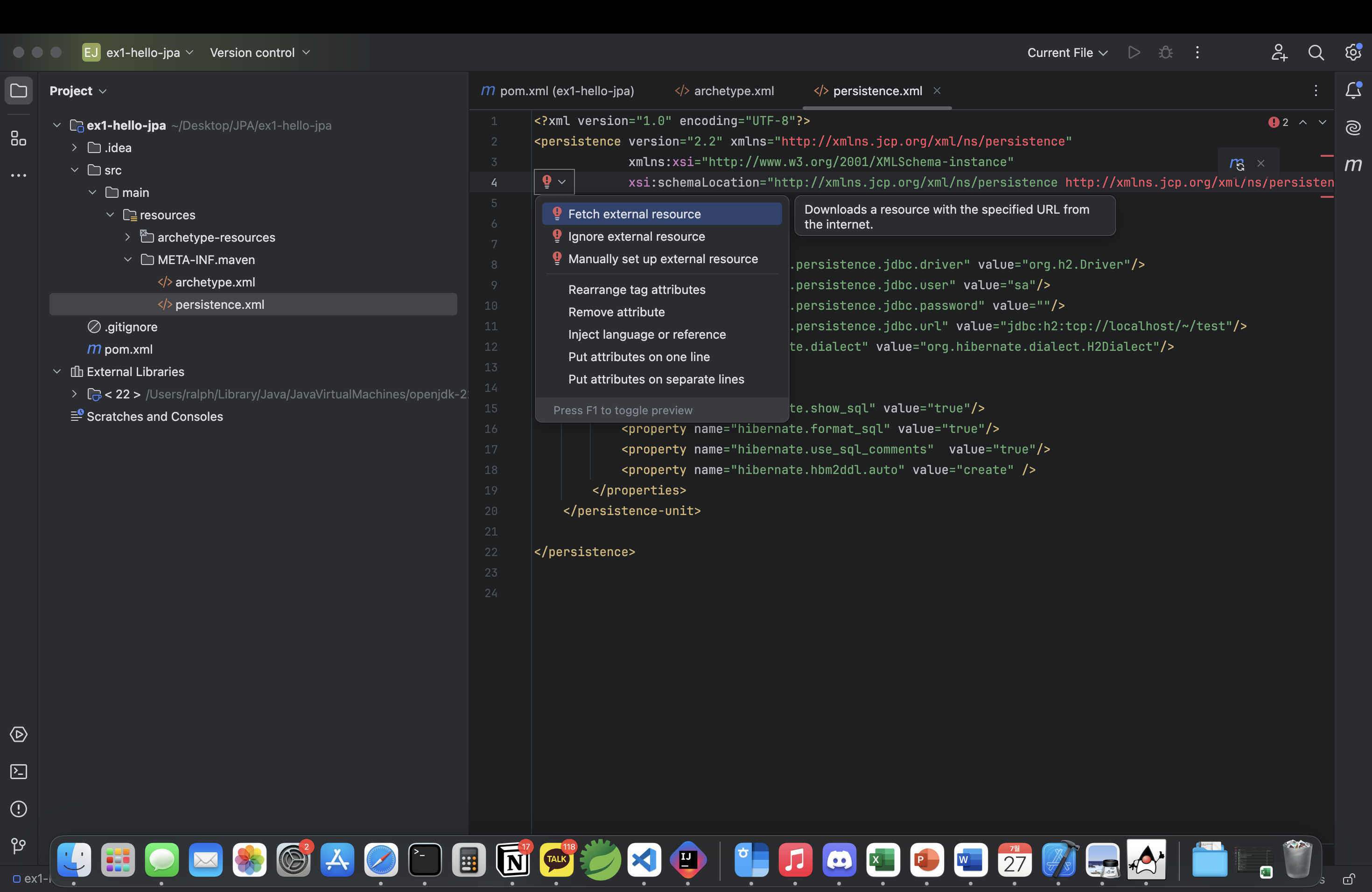
Task: Open Search Everywhere magnifier icon
Action: (1316, 52)
